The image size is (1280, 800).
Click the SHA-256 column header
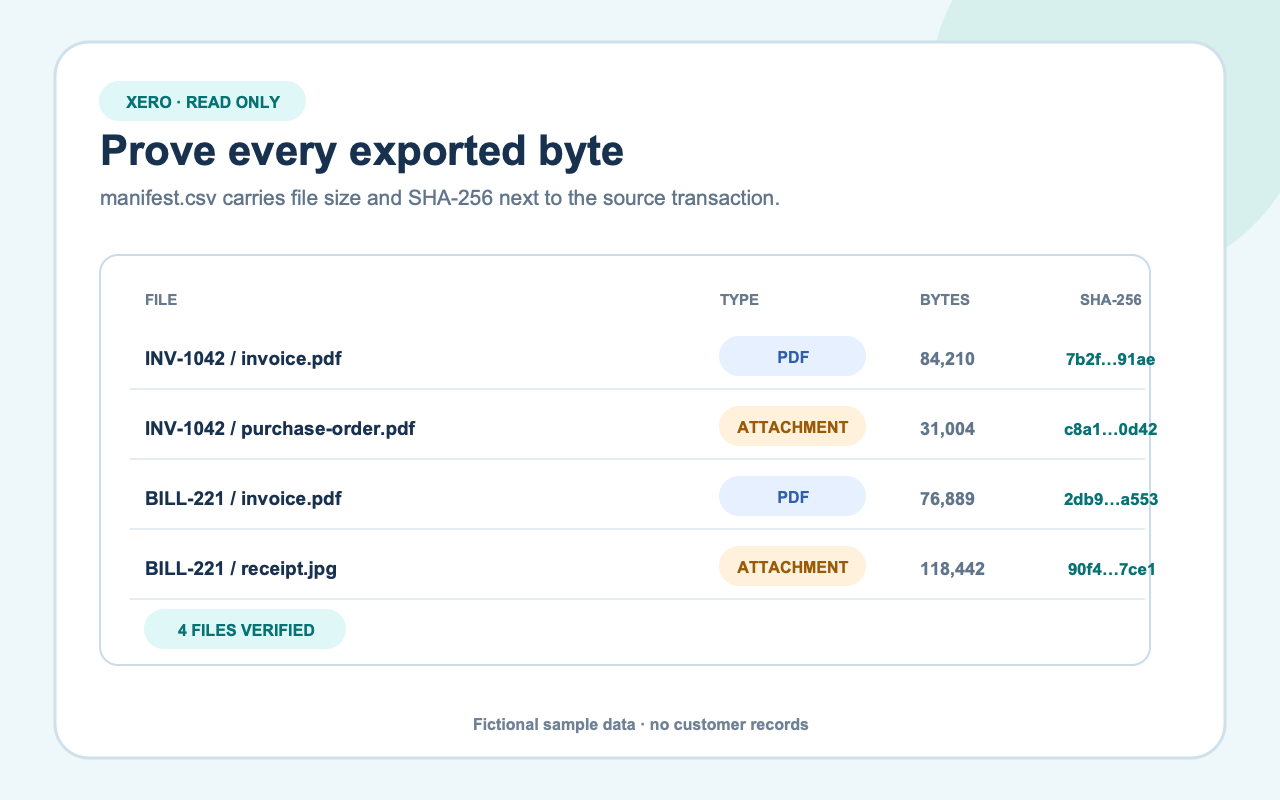click(1111, 299)
